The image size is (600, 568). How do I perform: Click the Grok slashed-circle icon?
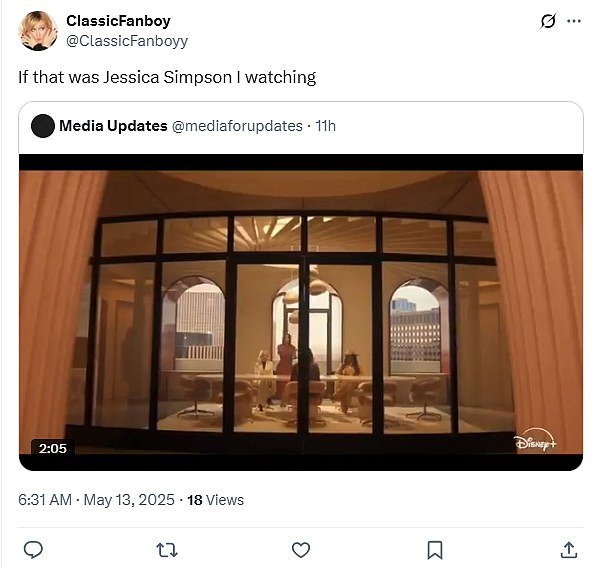click(548, 21)
